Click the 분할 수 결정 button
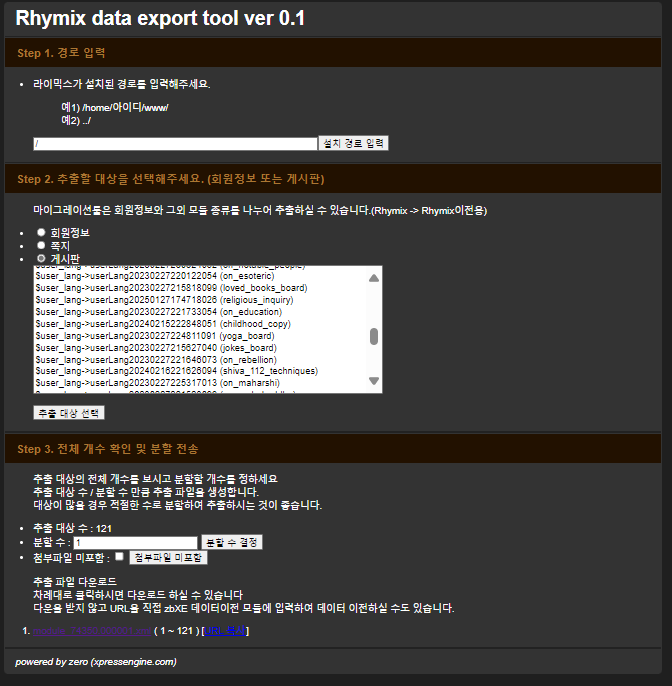Viewport: 672px width, 686px height. click(x=232, y=542)
